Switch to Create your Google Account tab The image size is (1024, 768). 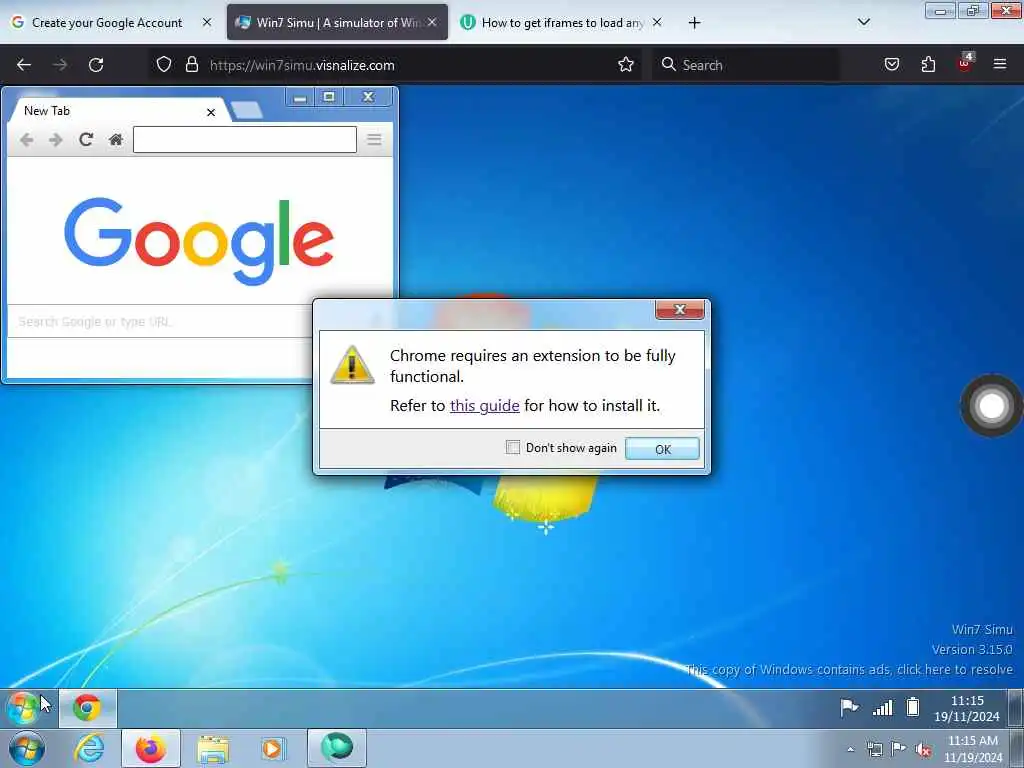pos(106,23)
